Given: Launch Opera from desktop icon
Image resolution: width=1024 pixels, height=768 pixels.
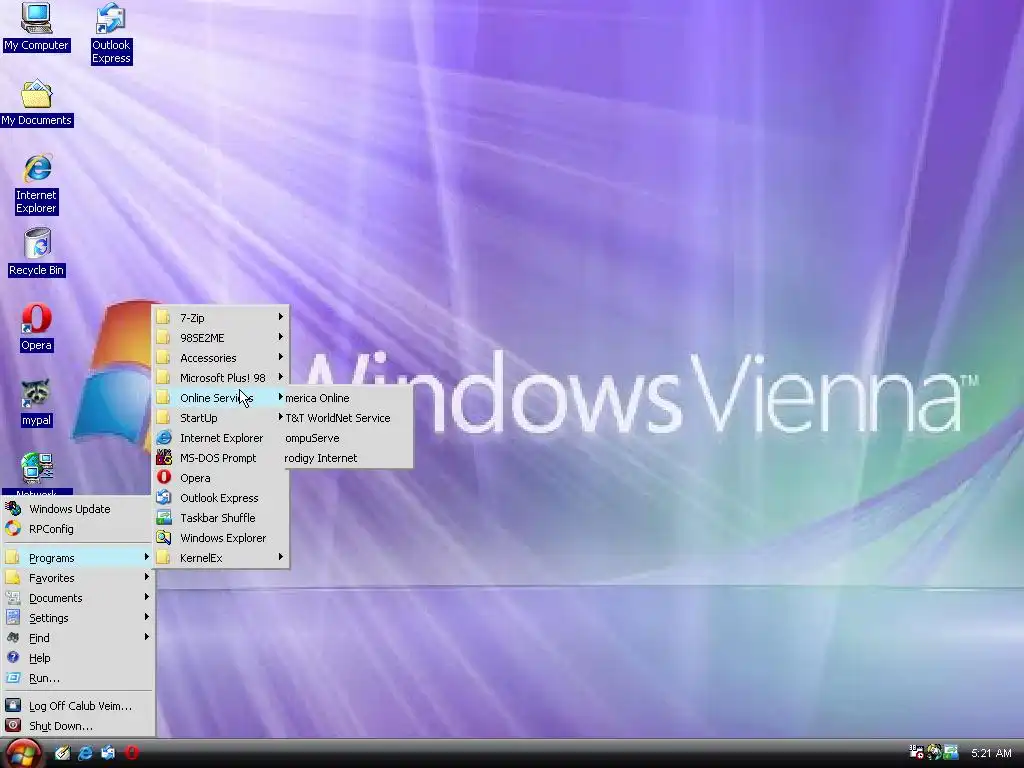Looking at the screenshot, I should click(x=37, y=328).
